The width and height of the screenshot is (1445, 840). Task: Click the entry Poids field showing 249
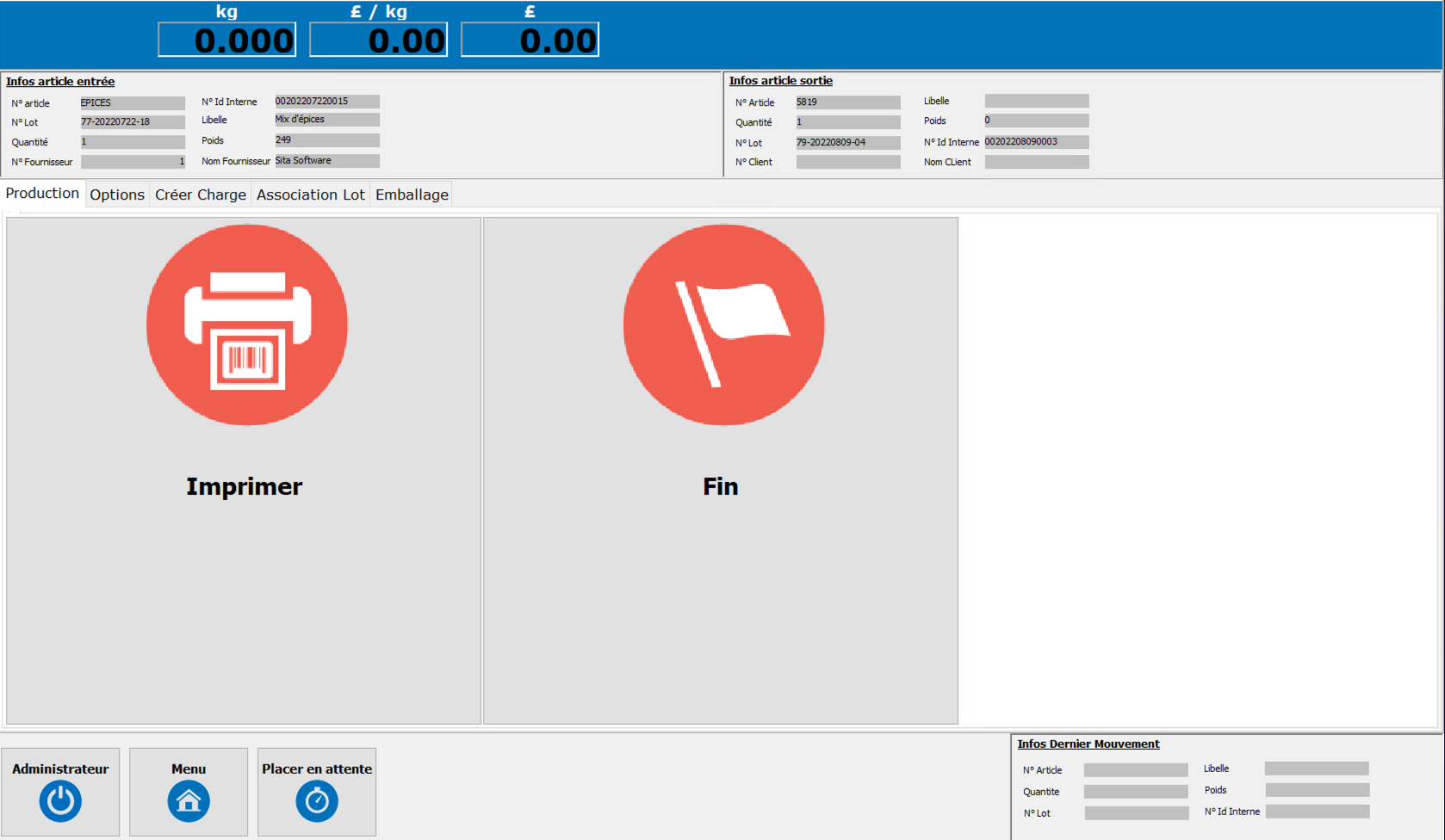pos(327,140)
